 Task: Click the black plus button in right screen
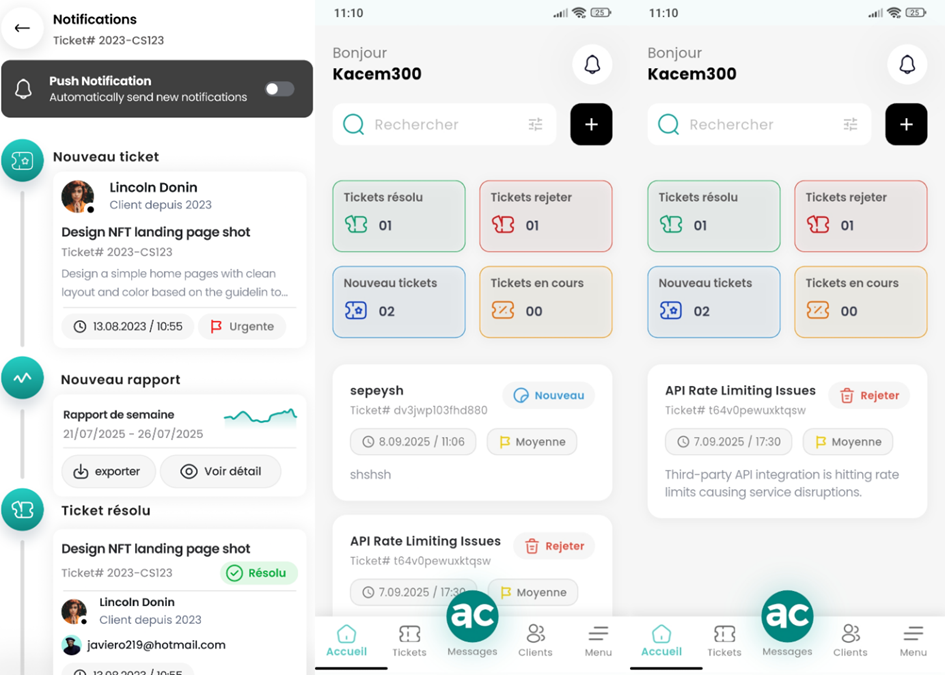click(906, 124)
